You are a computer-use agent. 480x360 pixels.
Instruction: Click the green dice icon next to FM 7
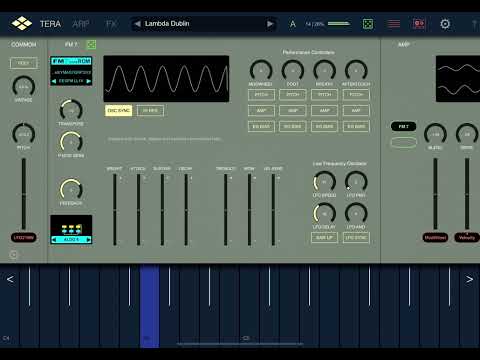click(91, 44)
